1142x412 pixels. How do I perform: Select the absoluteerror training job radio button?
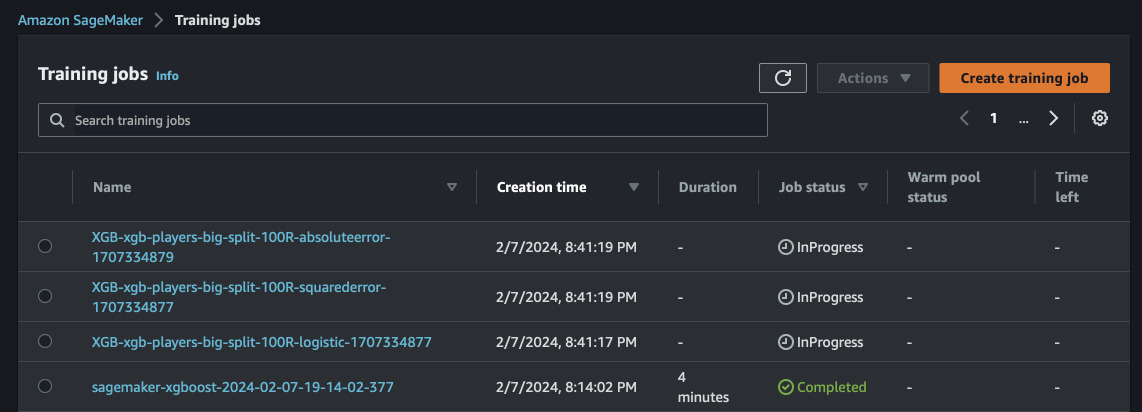click(45, 247)
